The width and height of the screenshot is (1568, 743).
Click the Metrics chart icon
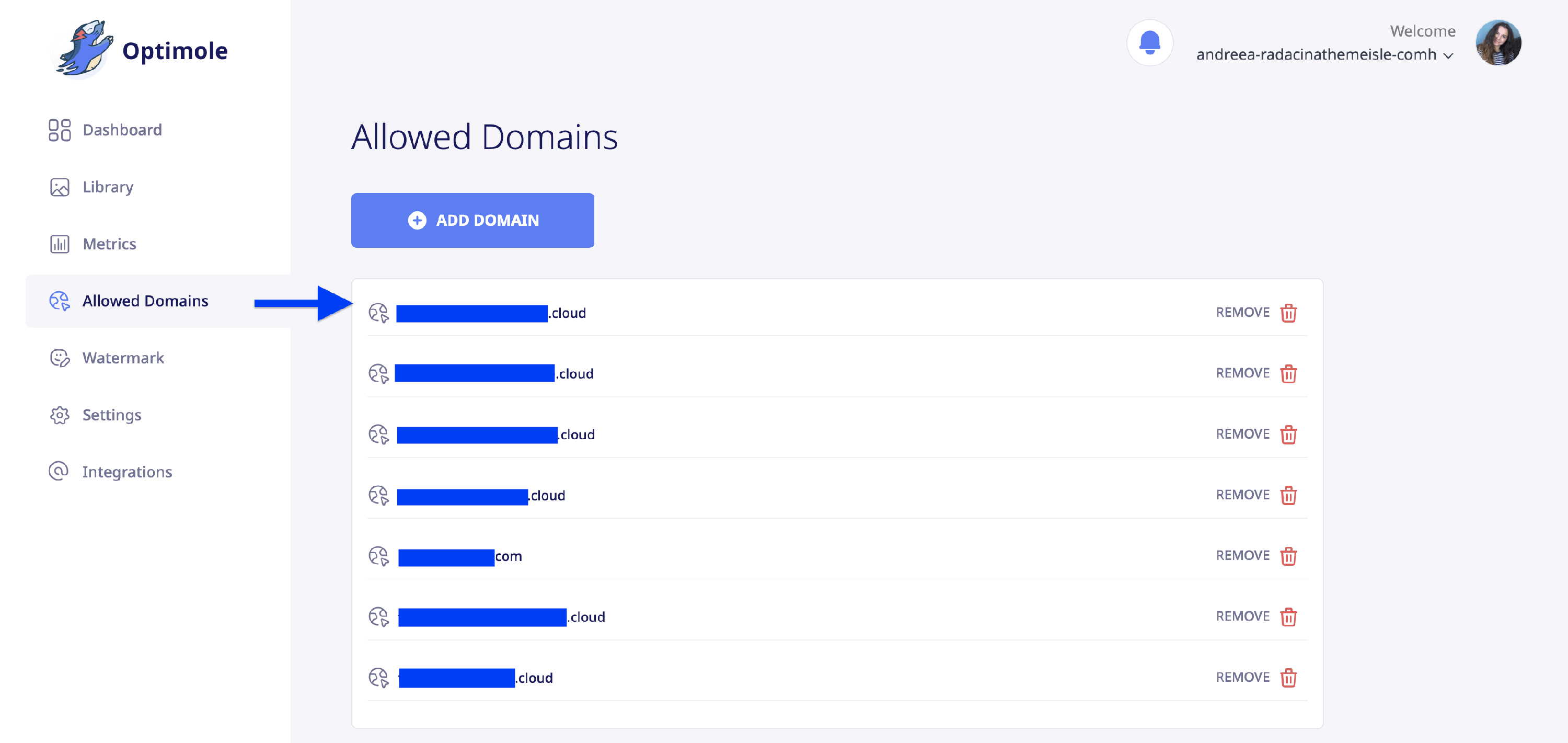(x=60, y=244)
